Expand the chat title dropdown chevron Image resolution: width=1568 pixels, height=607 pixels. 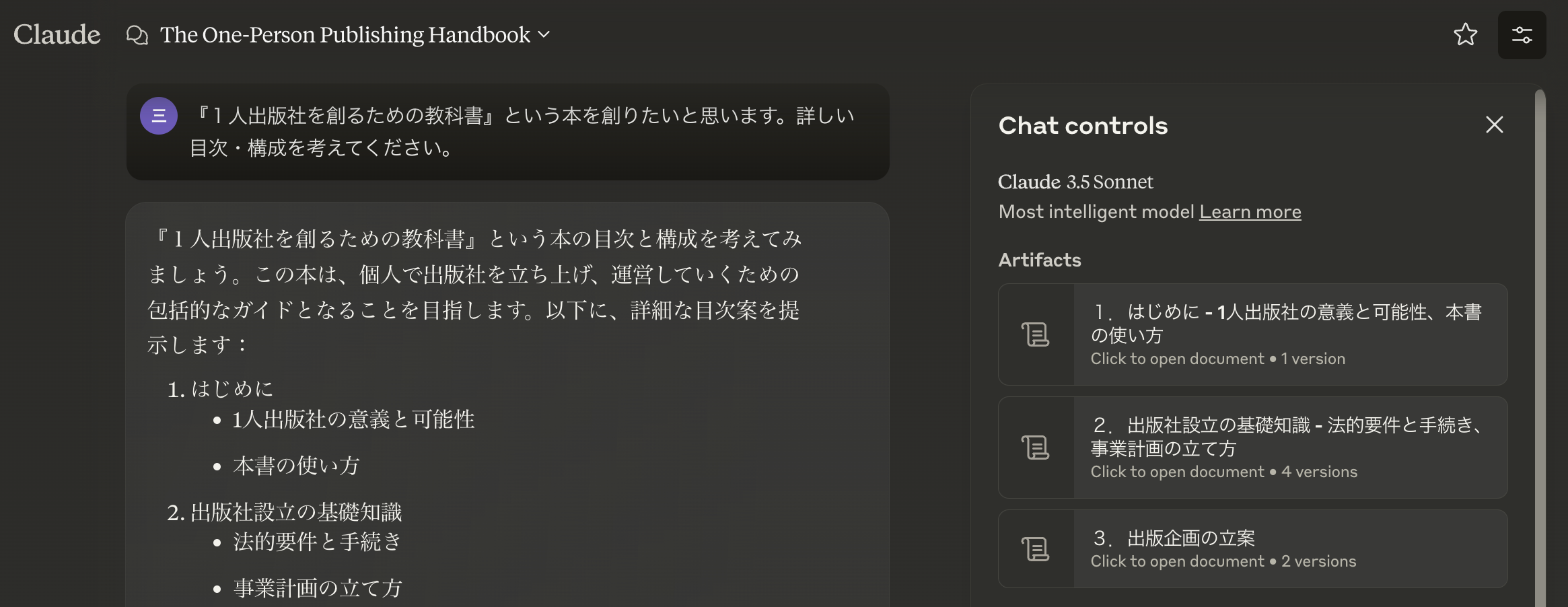pos(544,34)
